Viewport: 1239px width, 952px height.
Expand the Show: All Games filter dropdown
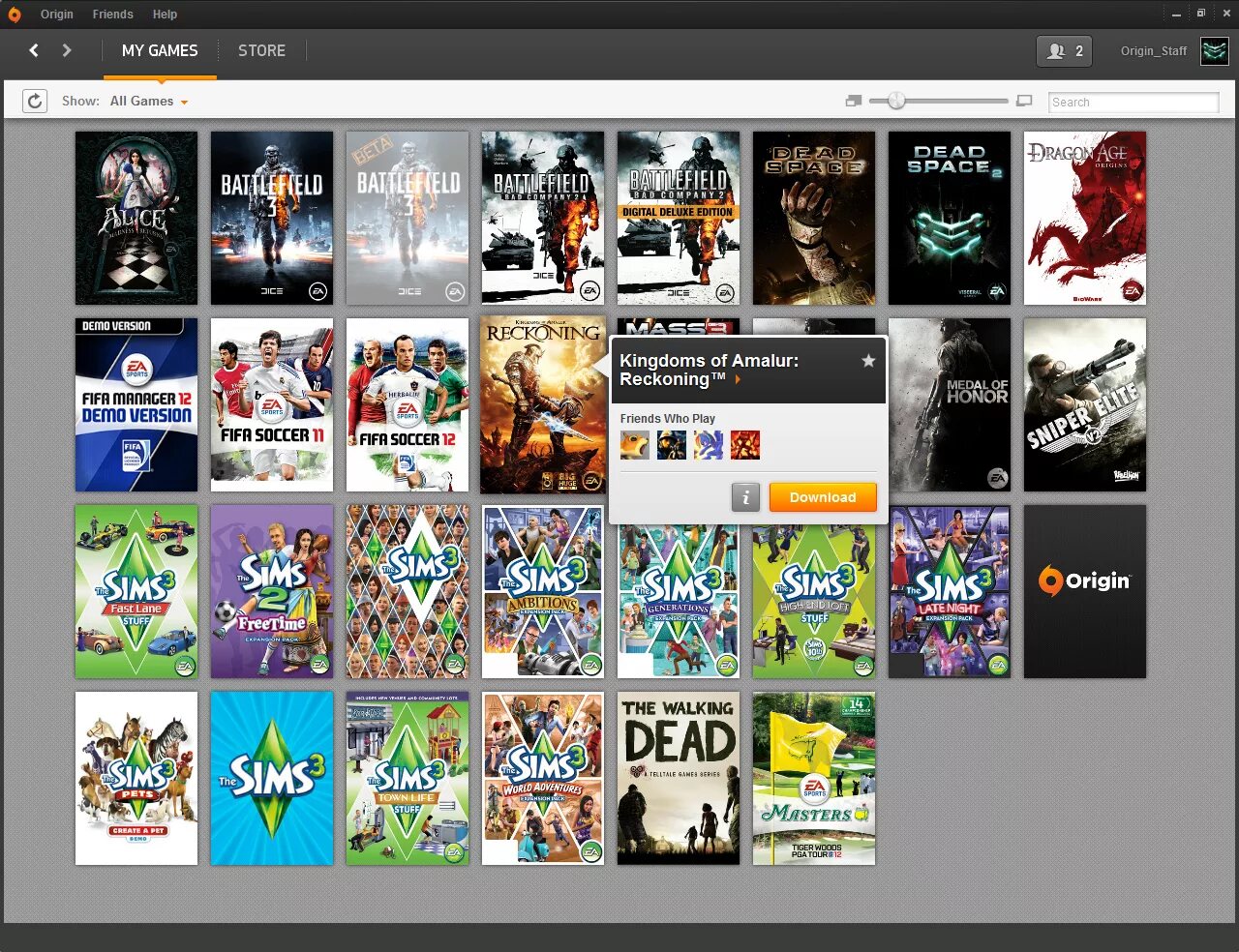tap(148, 102)
